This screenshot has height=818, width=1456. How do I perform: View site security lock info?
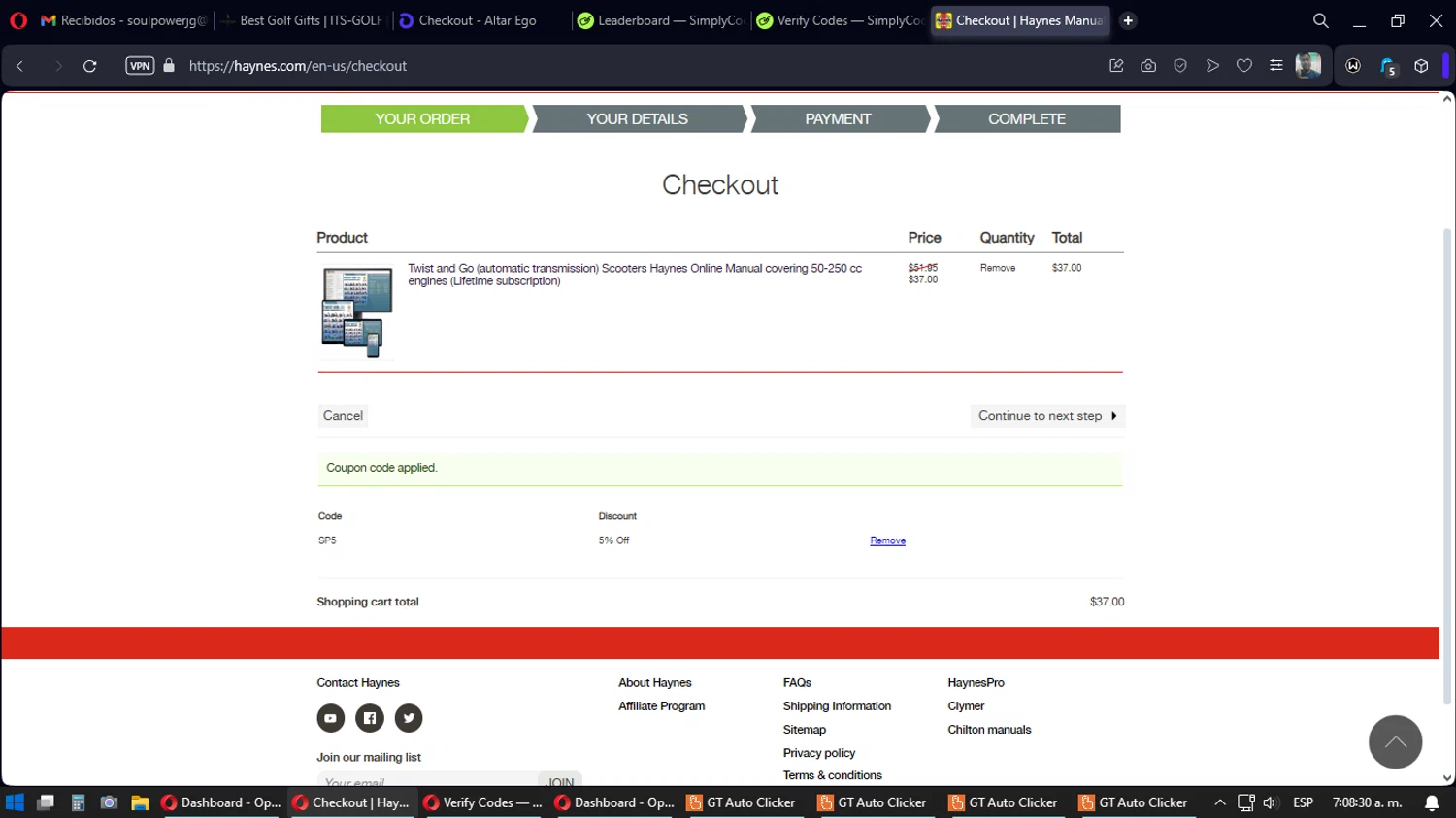(x=169, y=66)
